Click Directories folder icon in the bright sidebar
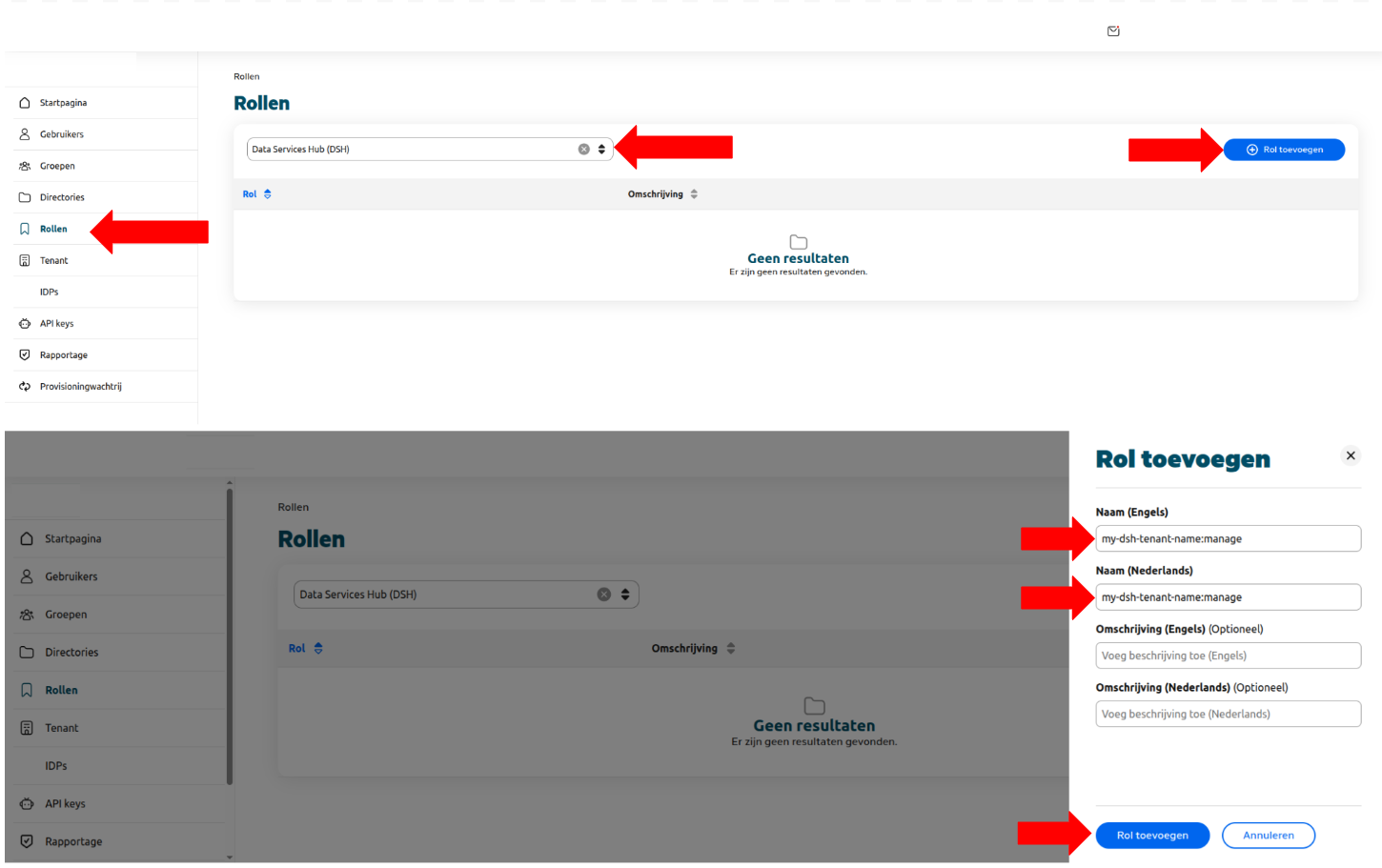The image size is (1382, 868). (x=25, y=197)
